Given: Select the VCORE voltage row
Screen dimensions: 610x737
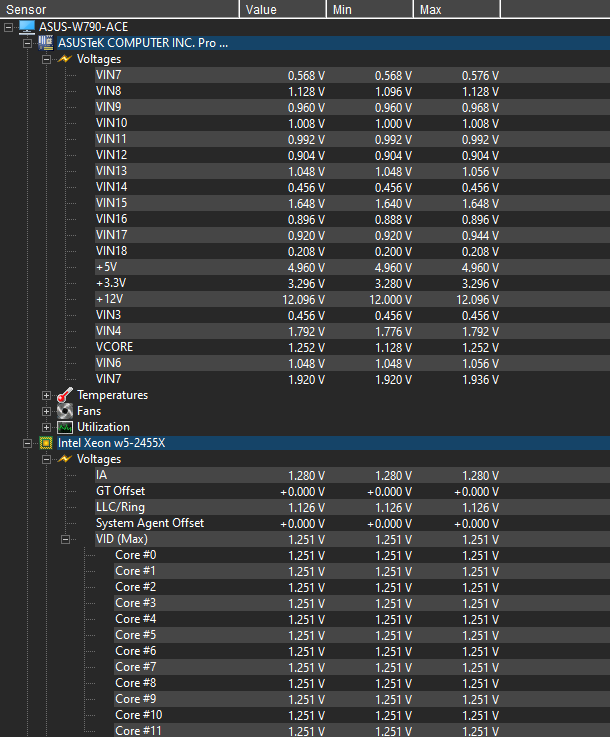Looking at the screenshot, I should pos(114,347).
